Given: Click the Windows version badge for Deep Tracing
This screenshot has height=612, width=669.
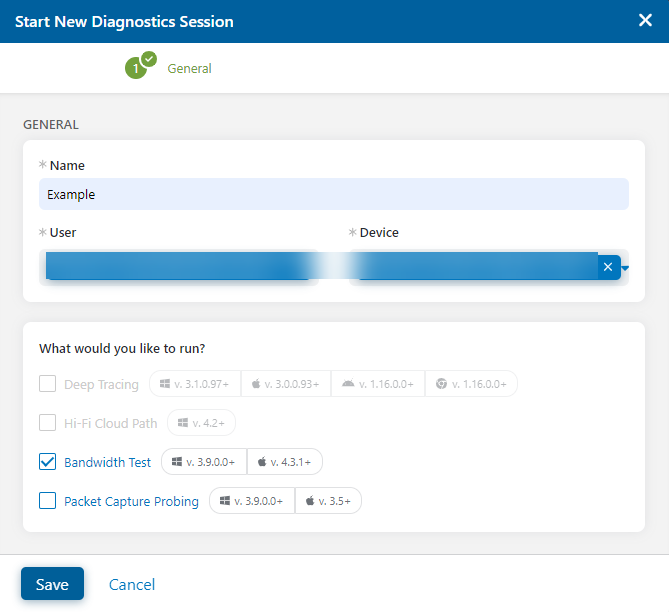Looking at the screenshot, I should tap(195, 384).
